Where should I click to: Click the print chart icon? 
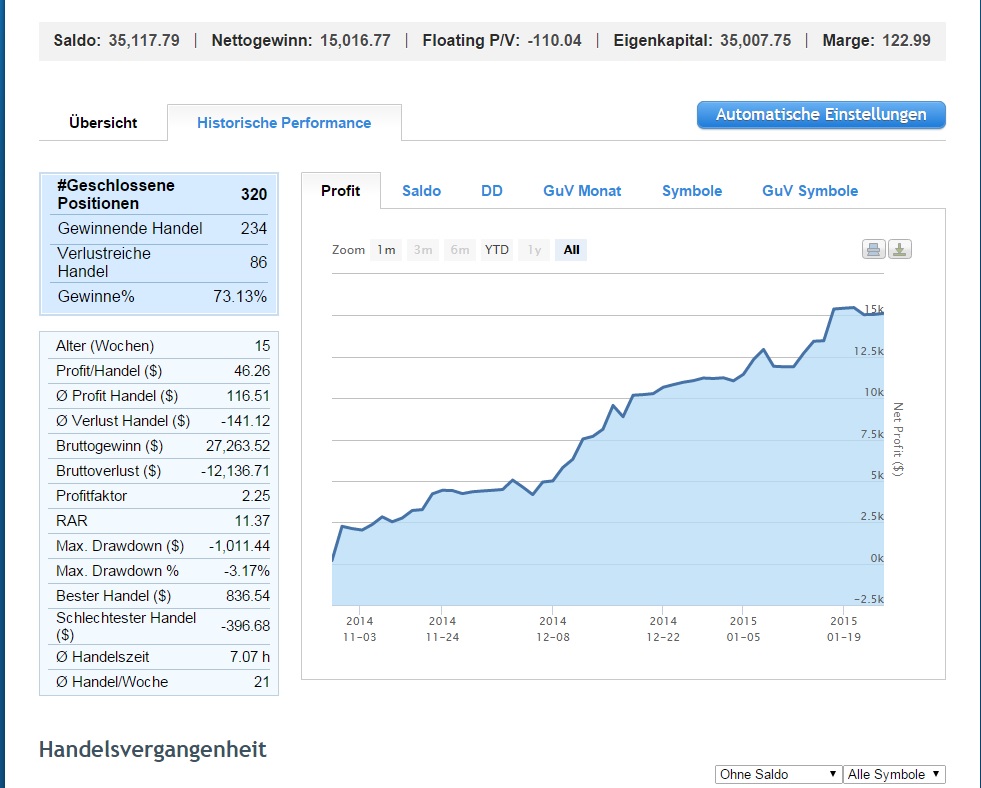click(x=873, y=250)
